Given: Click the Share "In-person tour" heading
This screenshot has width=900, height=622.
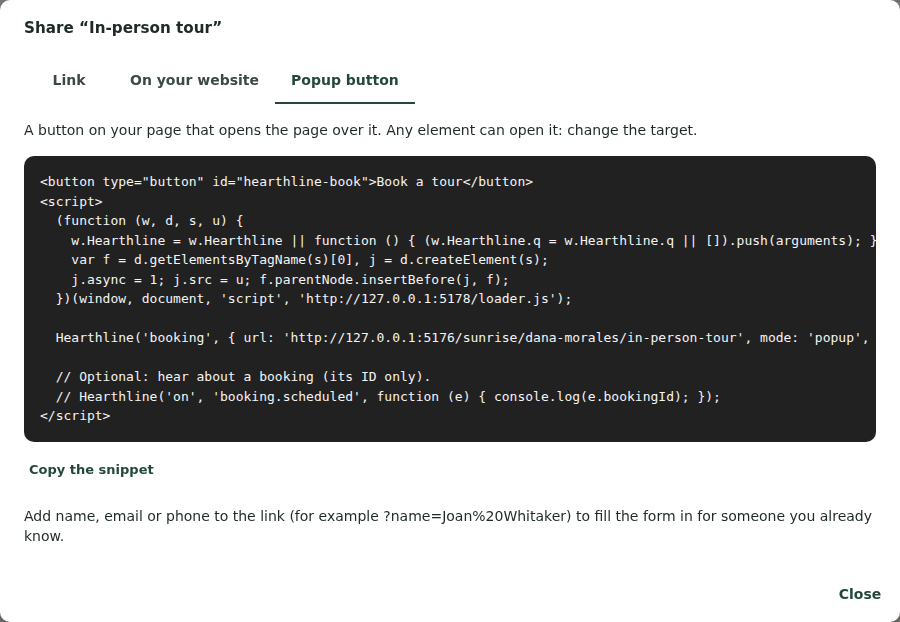Looking at the screenshot, I should 123,28.
